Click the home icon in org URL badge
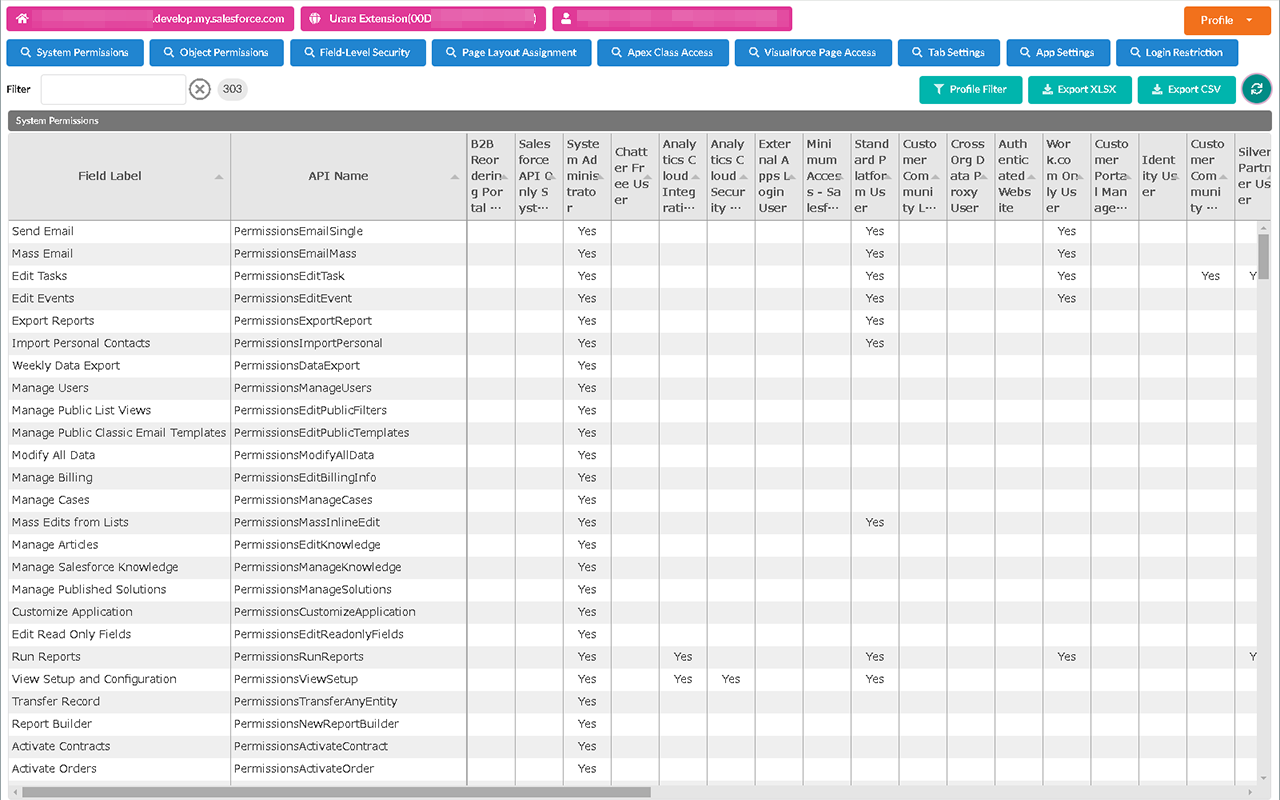The image size is (1280, 800). [x=22, y=19]
